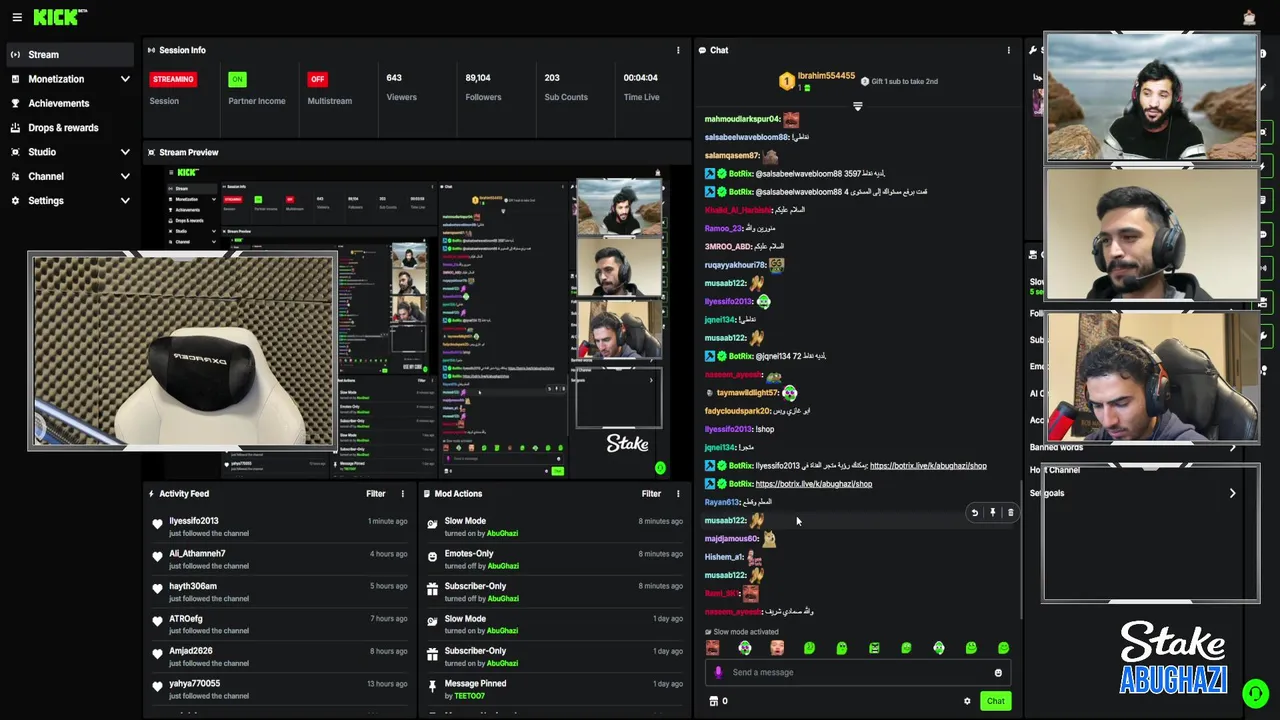This screenshot has width=1280, height=720.
Task: Click the username majdjamous60 in chat
Action: tap(731, 539)
